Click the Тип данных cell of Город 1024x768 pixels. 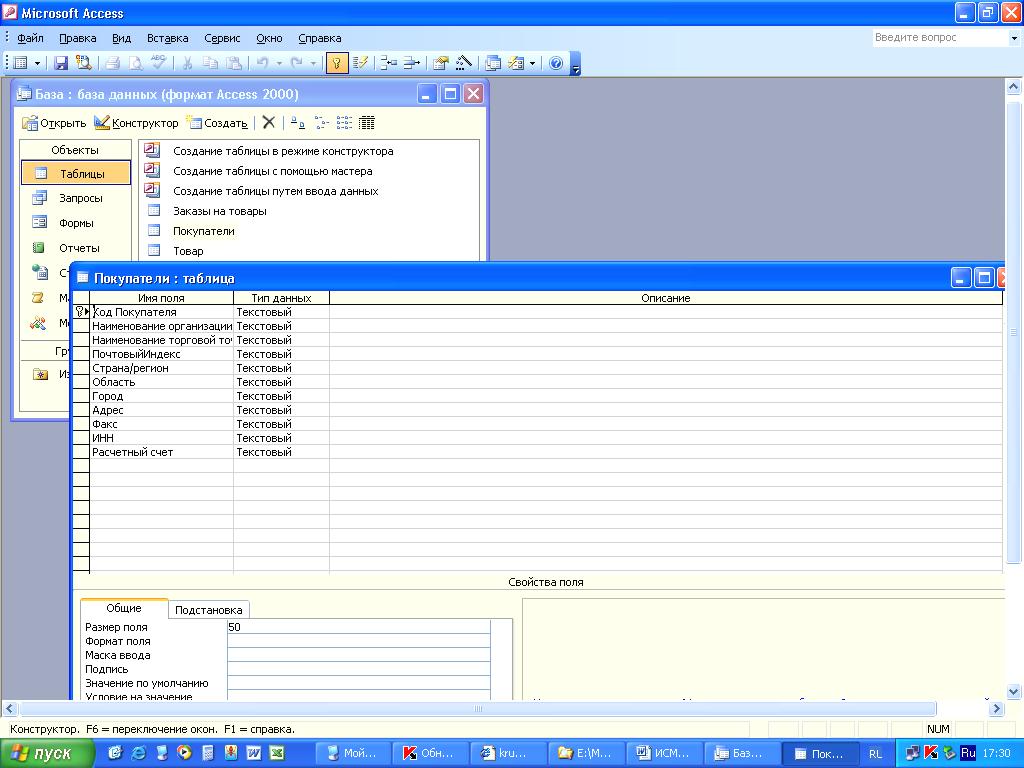point(281,396)
